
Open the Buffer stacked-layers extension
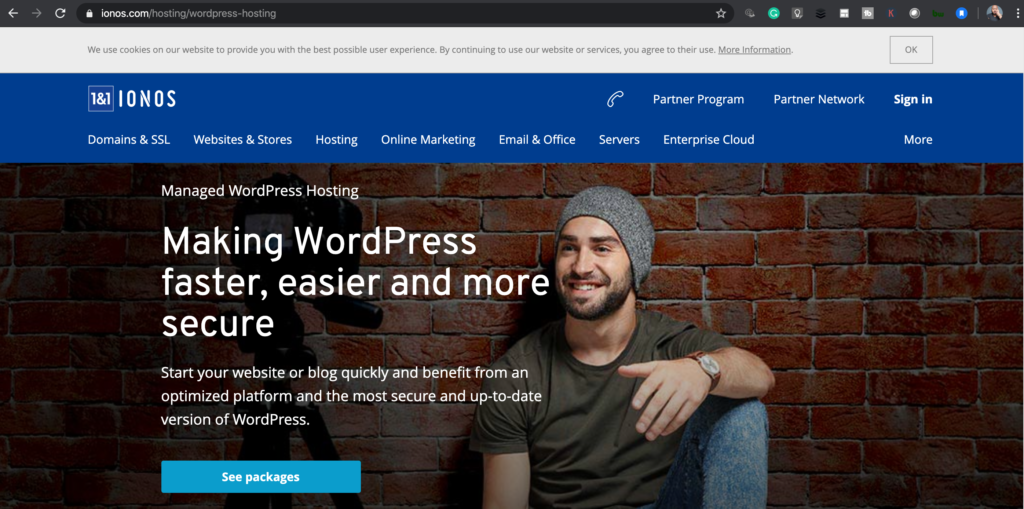(x=820, y=13)
